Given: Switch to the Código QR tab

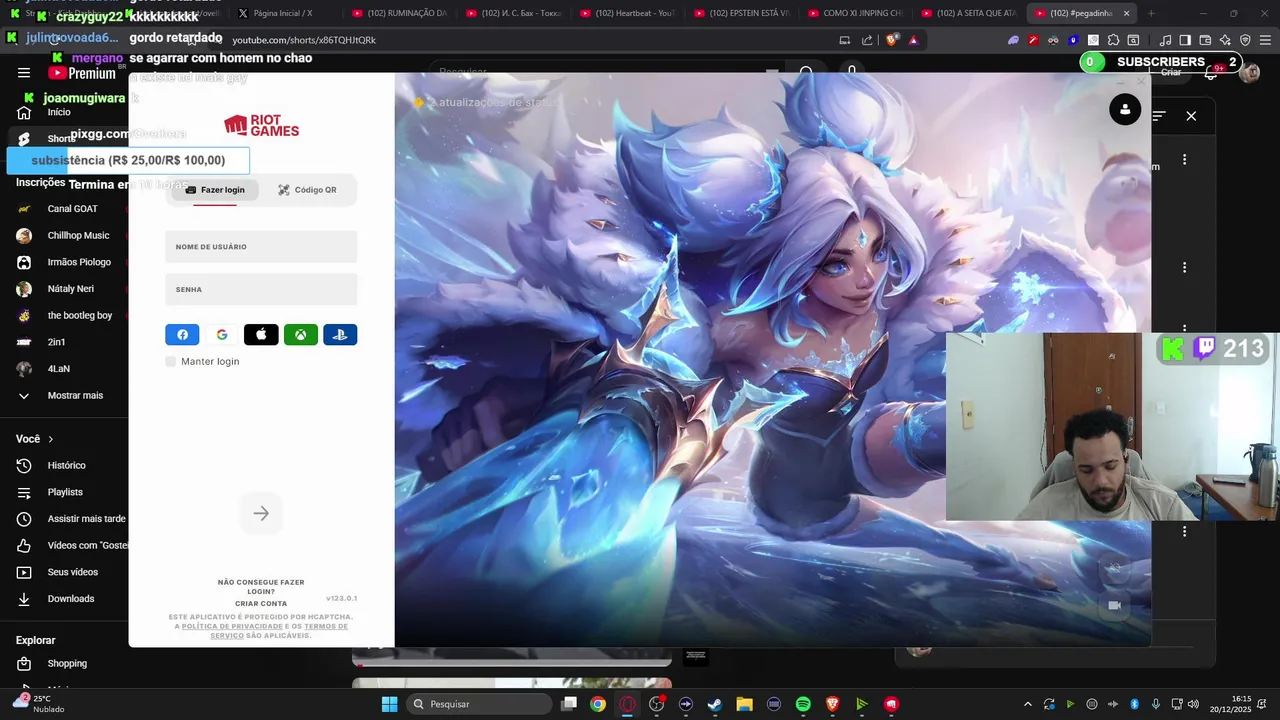Looking at the screenshot, I should tap(307, 190).
